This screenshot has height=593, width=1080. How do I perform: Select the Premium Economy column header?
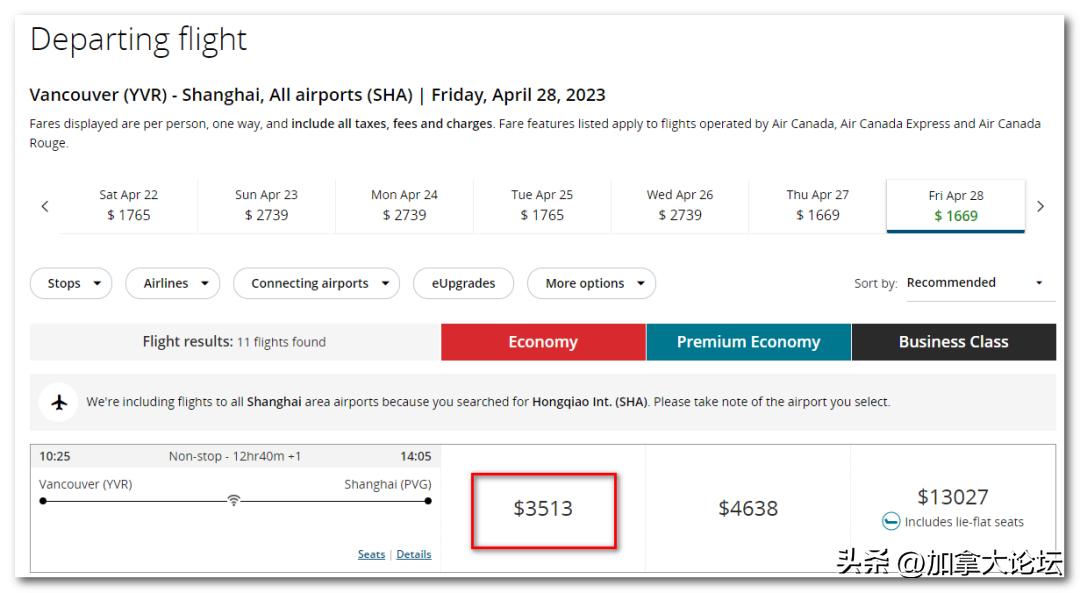coord(748,342)
